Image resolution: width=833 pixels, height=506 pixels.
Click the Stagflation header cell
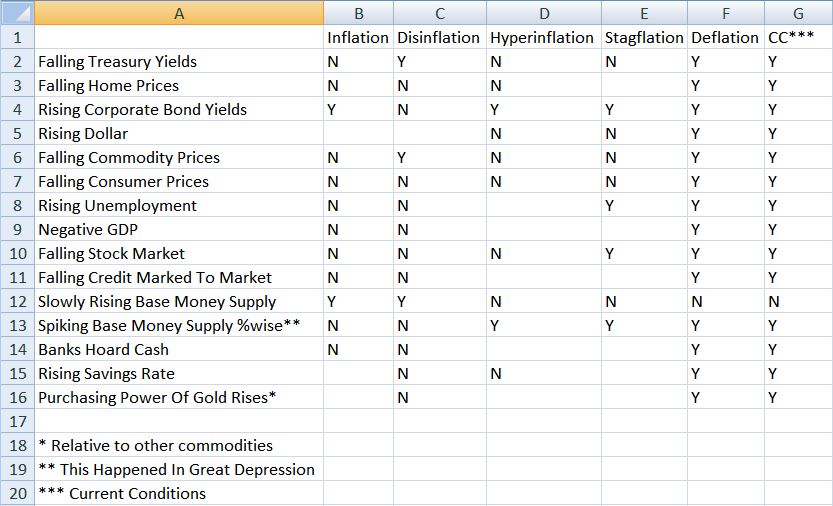pyautogui.click(x=644, y=37)
